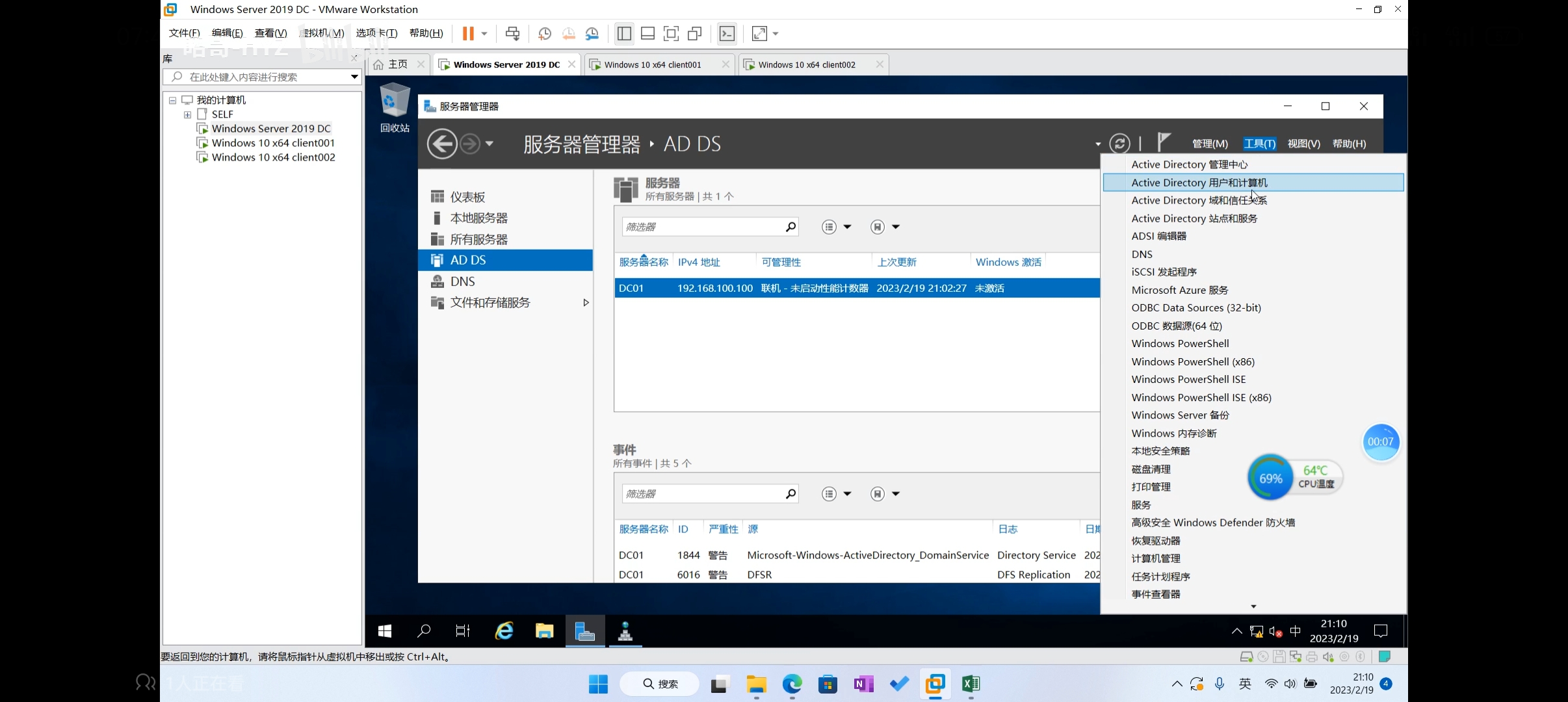This screenshot has height=702, width=1568.
Task: Expand the SELF tree node
Action: 187,114
